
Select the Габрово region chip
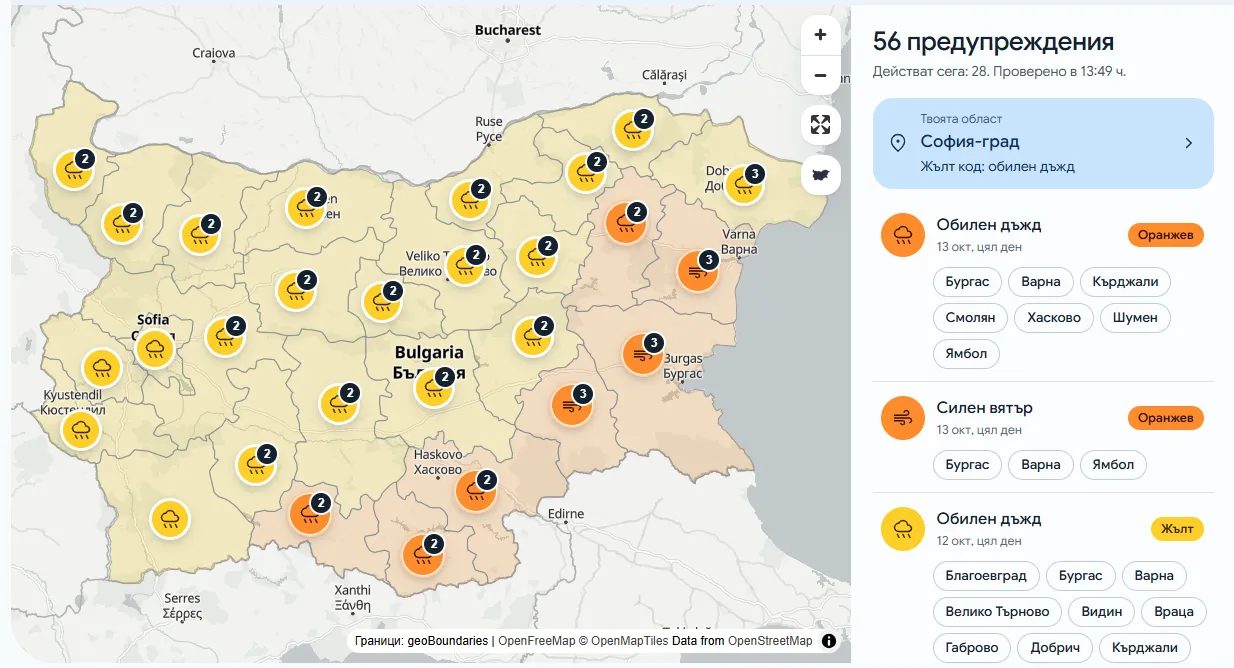click(x=973, y=648)
